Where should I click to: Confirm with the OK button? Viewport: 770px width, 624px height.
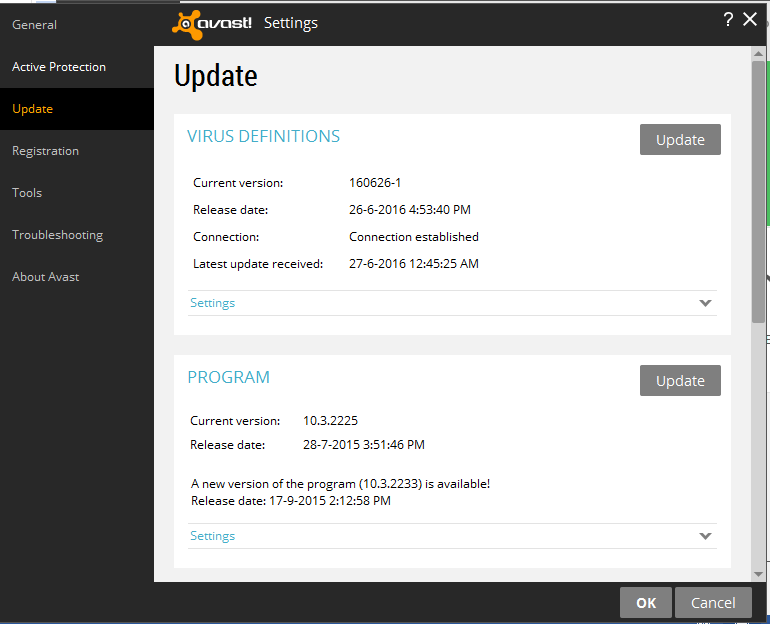(x=646, y=602)
